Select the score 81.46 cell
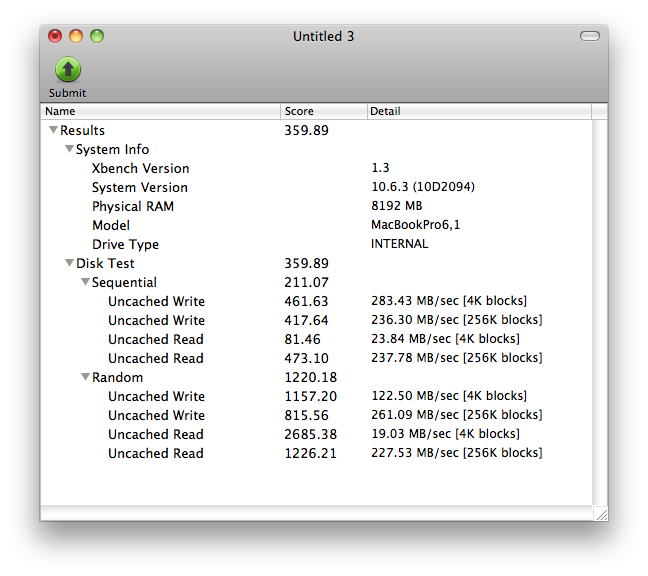This screenshot has width=648, height=576. pos(302,339)
